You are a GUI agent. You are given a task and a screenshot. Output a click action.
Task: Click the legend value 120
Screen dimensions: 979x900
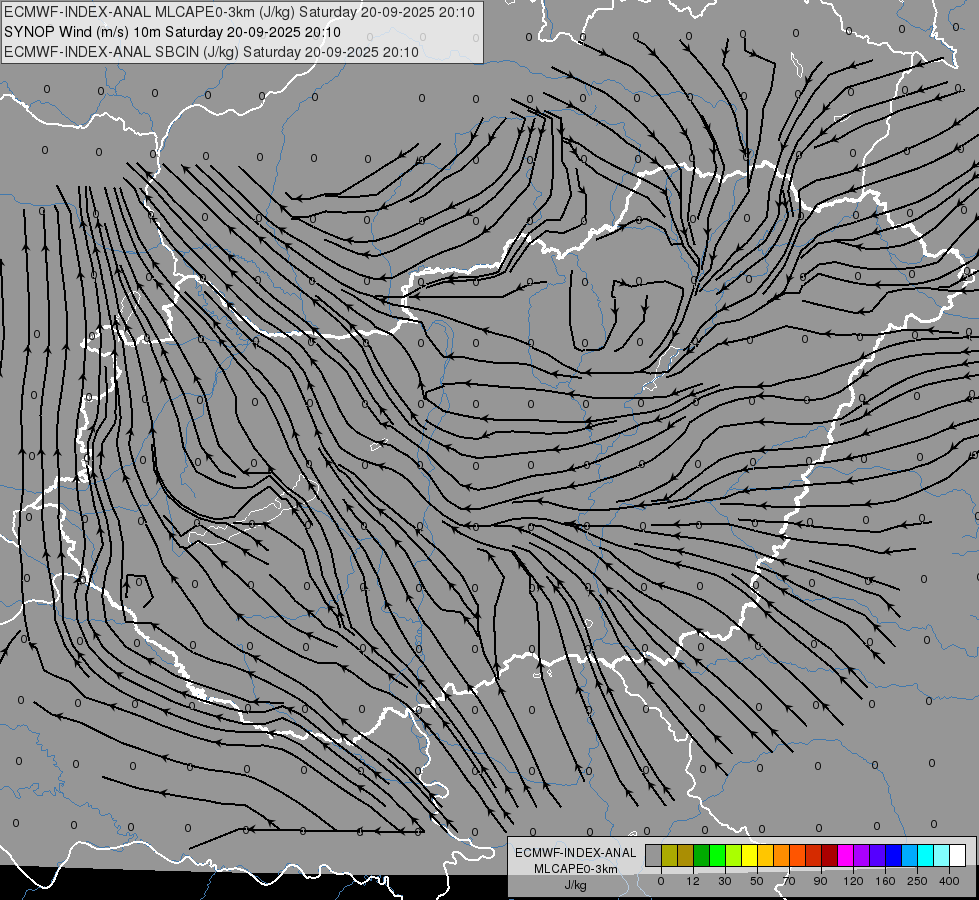click(853, 881)
